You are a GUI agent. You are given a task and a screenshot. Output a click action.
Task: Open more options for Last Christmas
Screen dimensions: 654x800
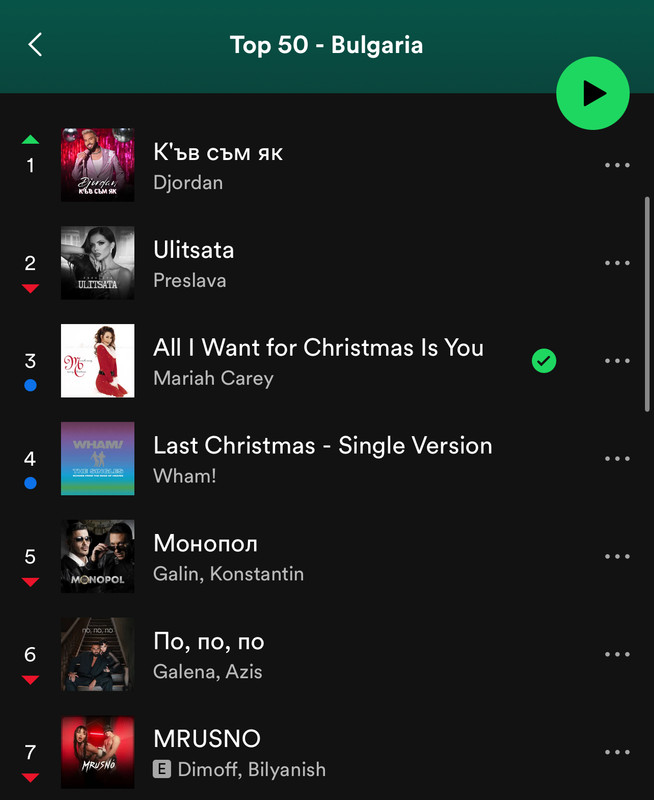click(617, 458)
